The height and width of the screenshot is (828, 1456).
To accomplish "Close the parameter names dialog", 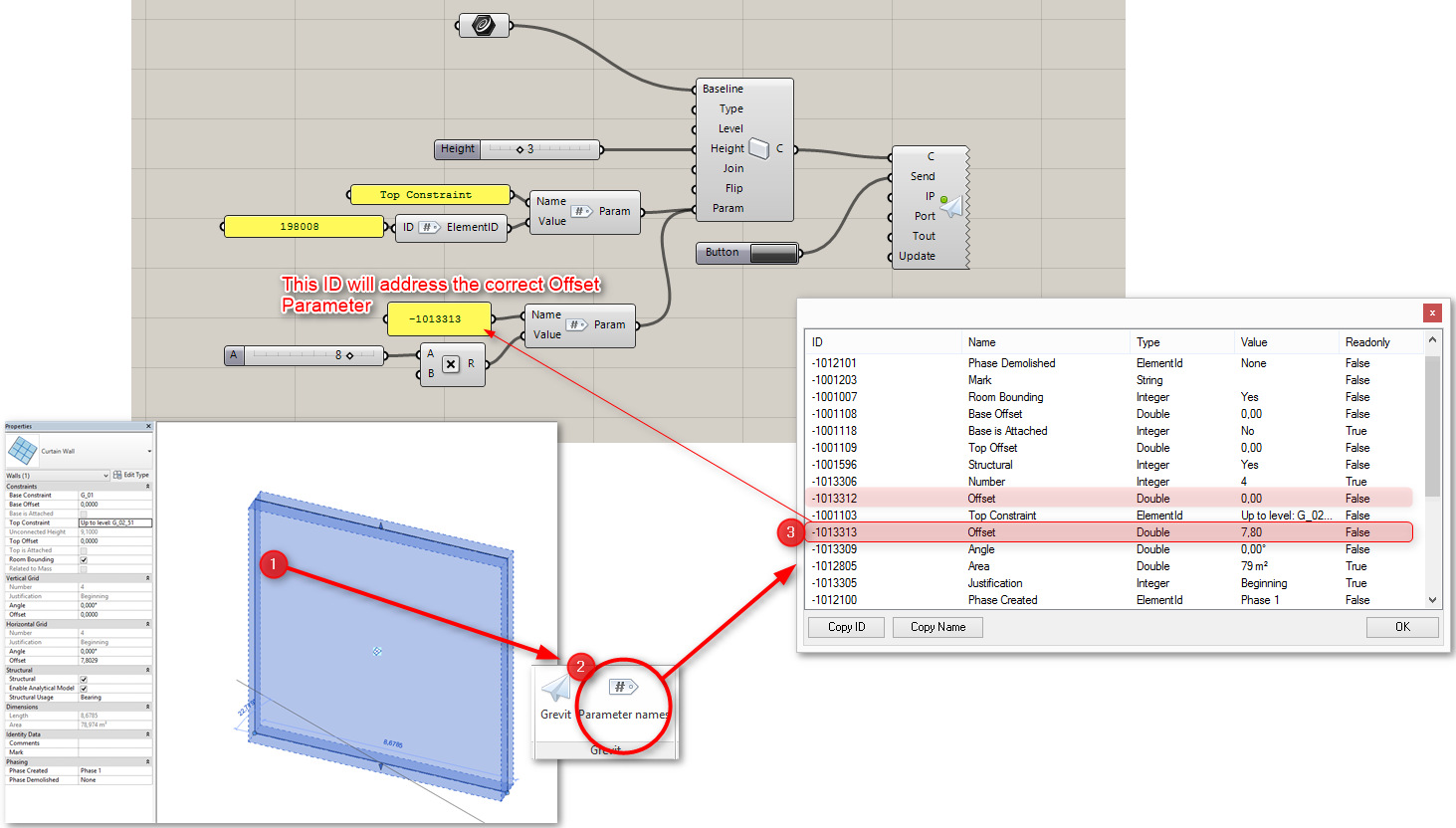I will 1432,312.
